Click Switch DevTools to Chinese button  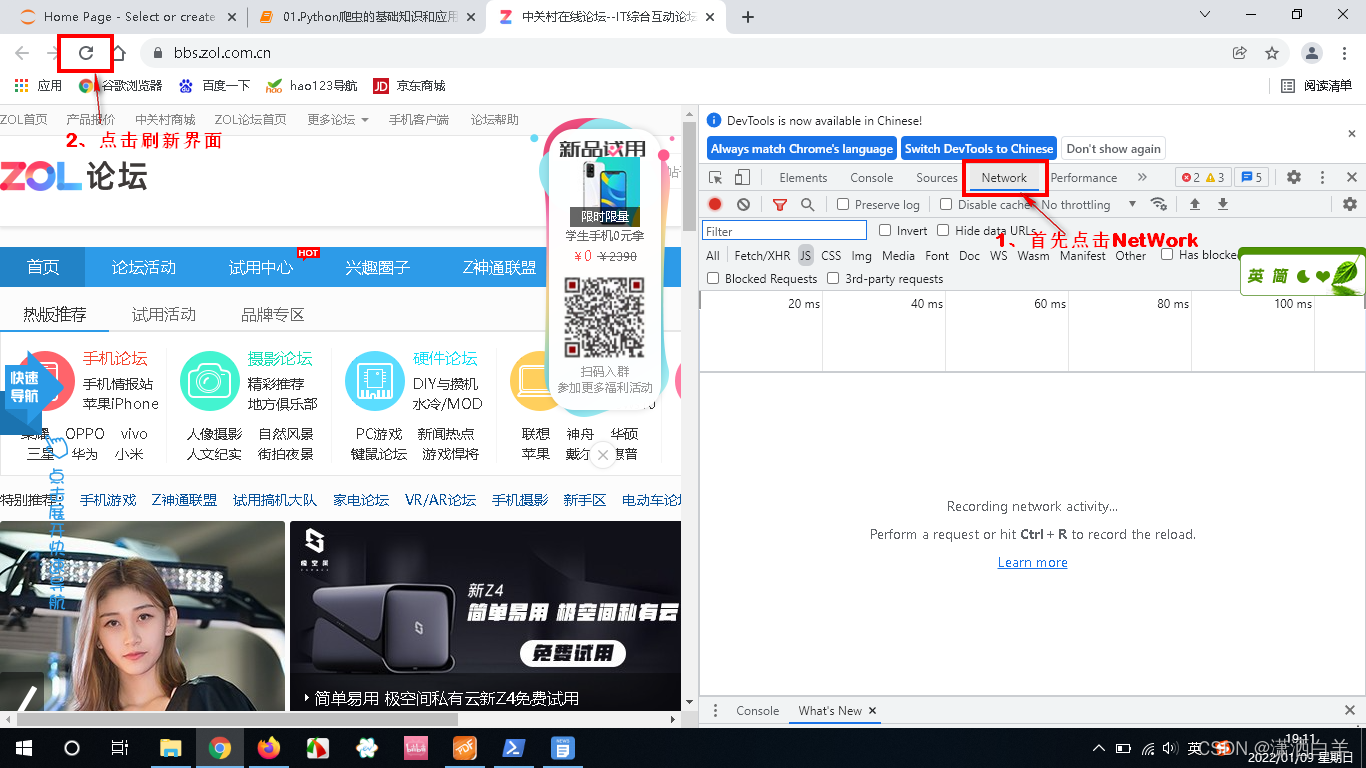[979, 148]
